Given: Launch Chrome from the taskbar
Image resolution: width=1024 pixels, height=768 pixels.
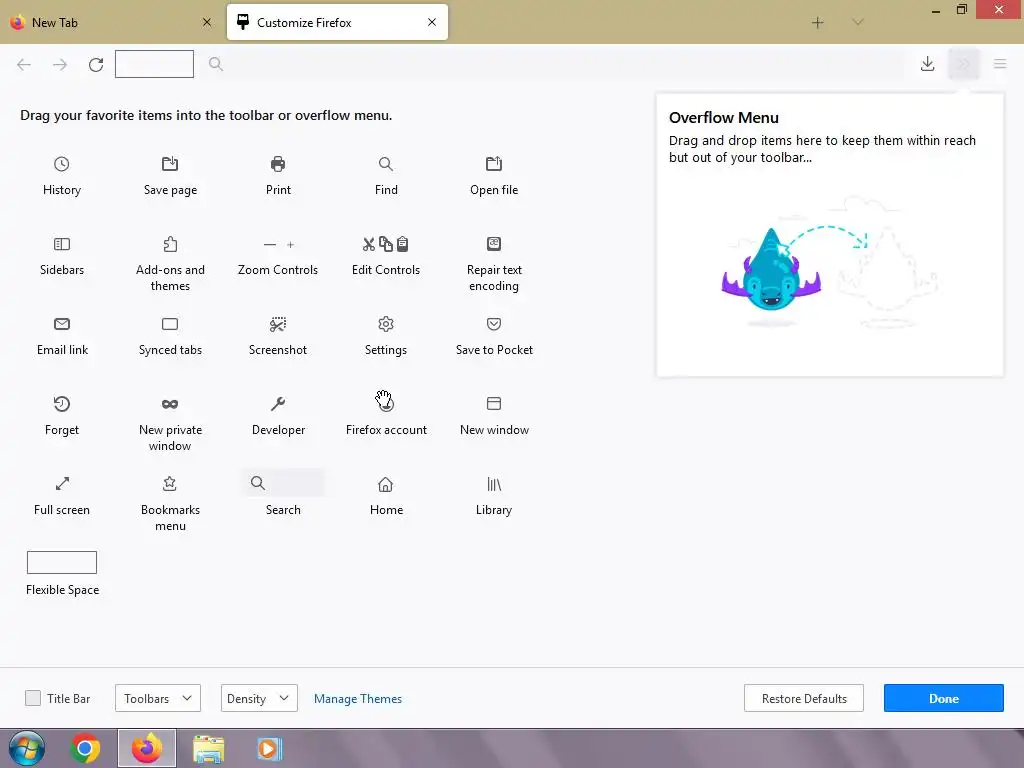Looking at the screenshot, I should pos(85,748).
